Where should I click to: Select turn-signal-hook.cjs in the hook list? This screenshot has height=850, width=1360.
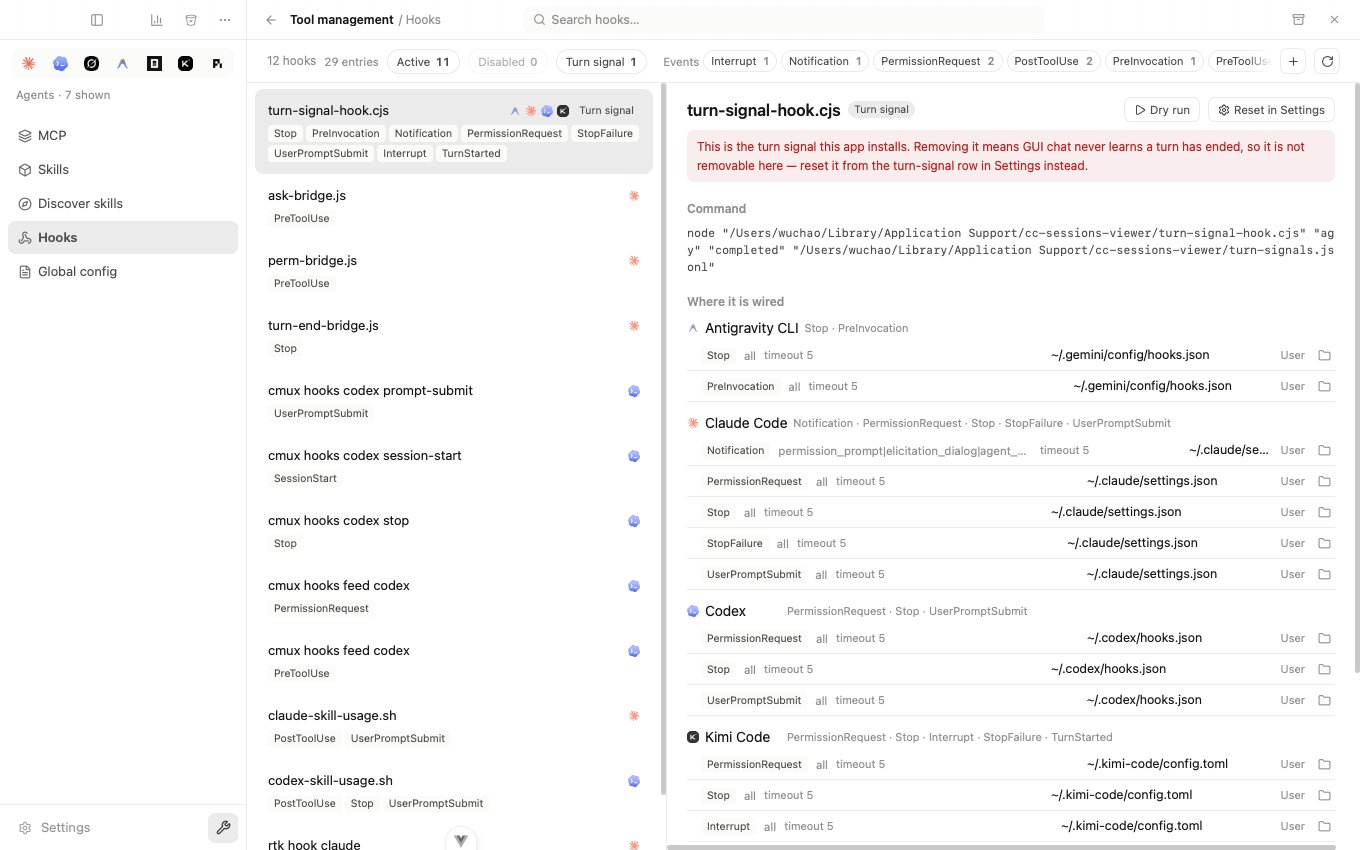coord(454,131)
